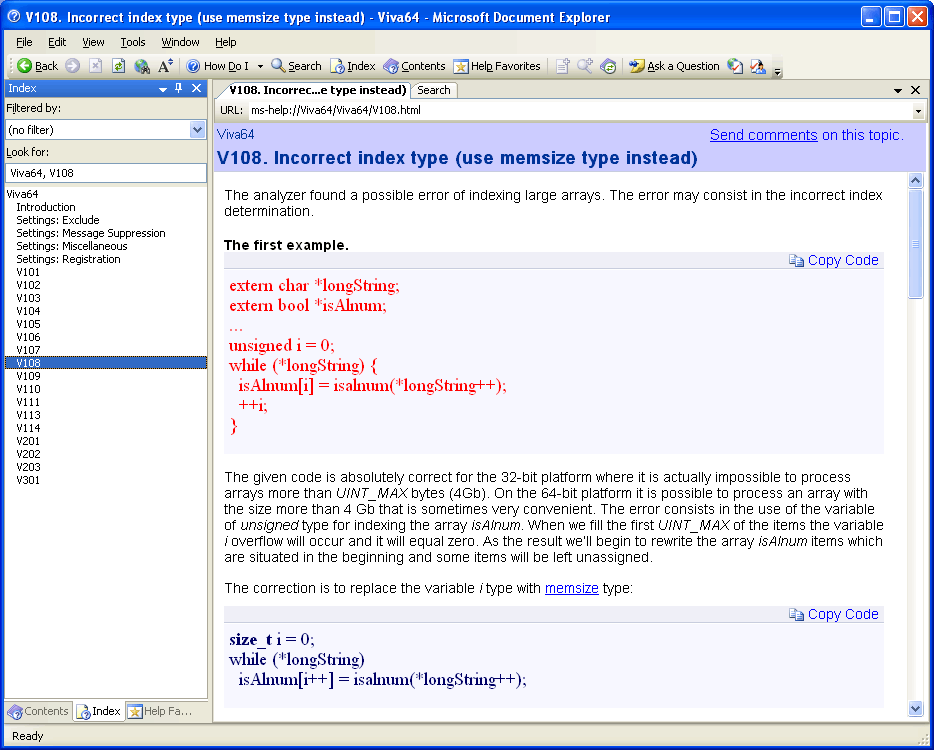
Task: Select Settings: Miscellaneous index entry
Action: click(x=71, y=247)
